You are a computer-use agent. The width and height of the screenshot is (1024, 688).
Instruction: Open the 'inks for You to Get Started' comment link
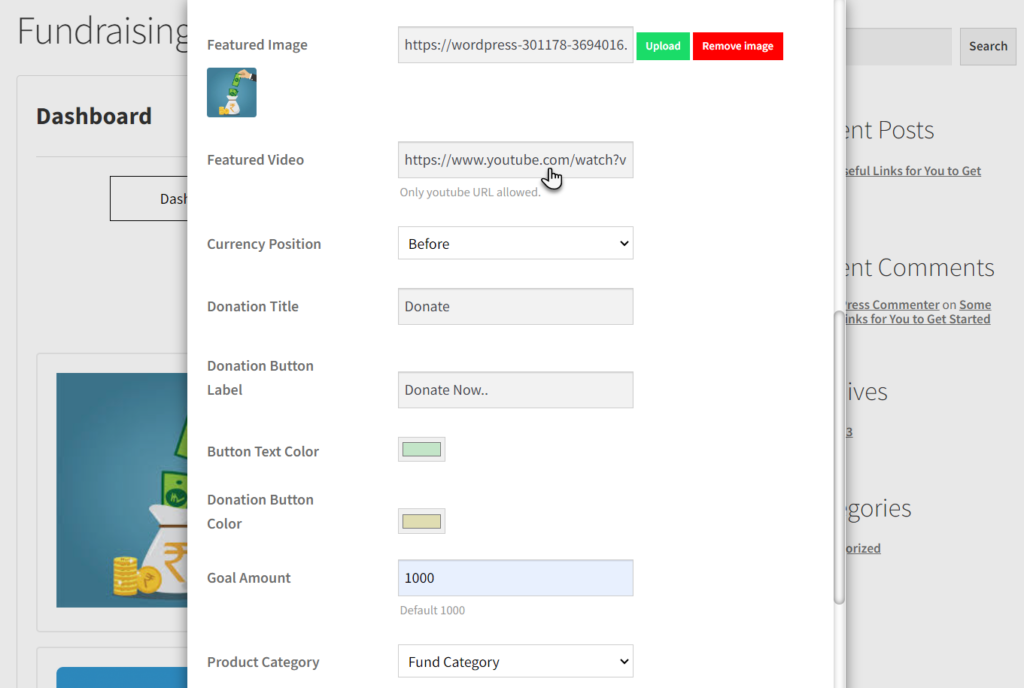(x=918, y=319)
